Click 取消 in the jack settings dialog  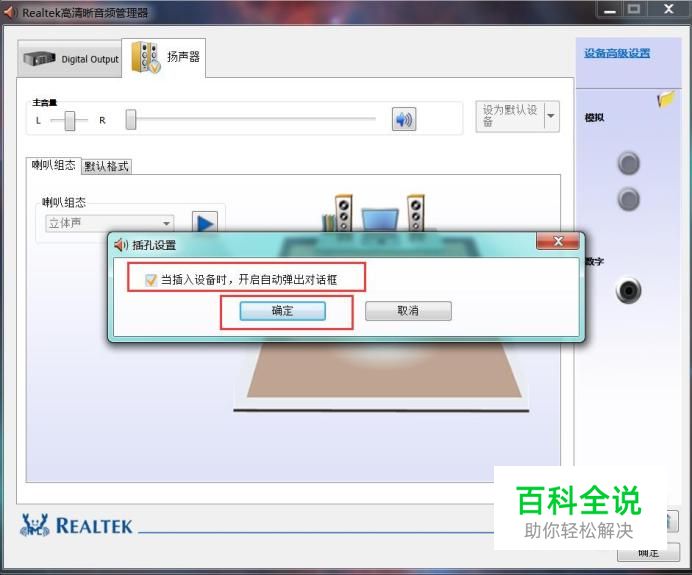click(x=408, y=311)
